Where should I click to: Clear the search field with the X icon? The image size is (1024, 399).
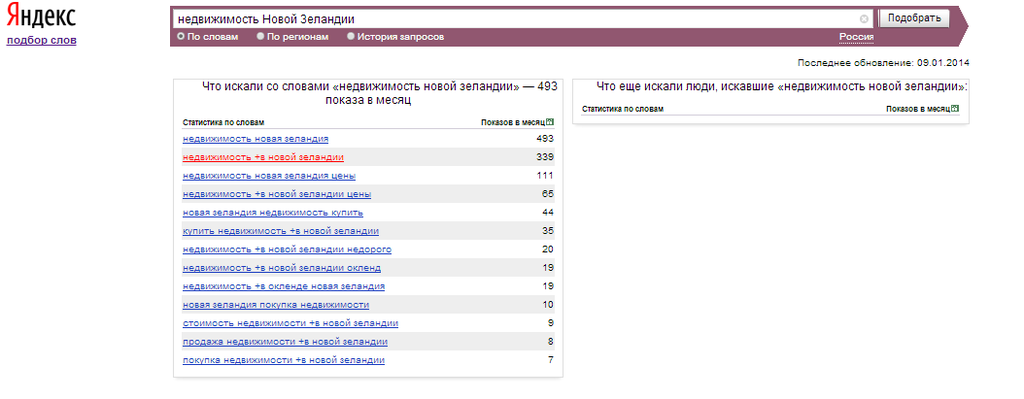(x=864, y=19)
